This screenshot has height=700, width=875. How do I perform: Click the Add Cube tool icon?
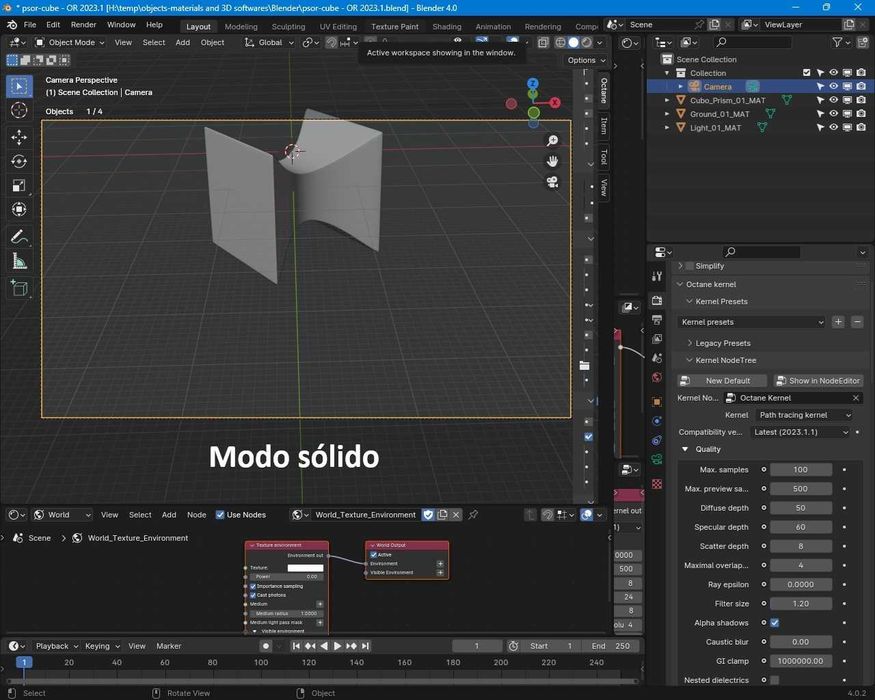point(19,288)
